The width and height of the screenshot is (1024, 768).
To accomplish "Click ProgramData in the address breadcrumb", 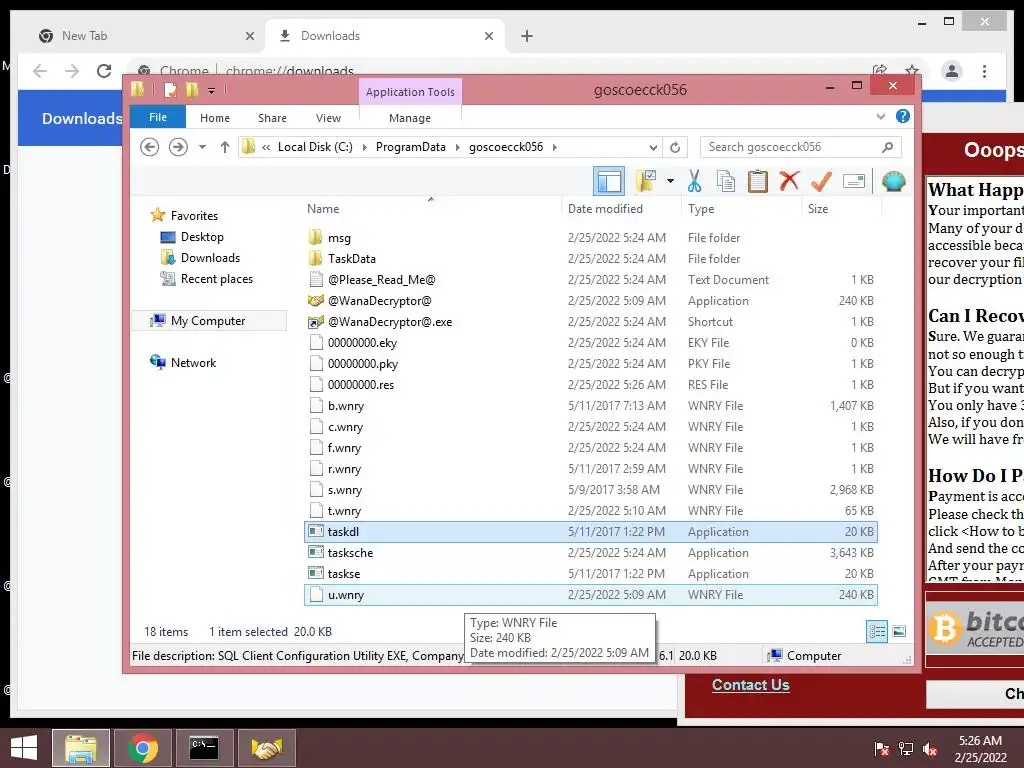I will [x=411, y=147].
